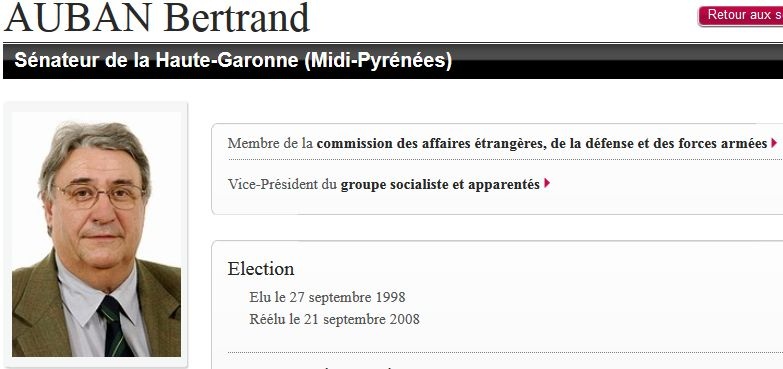Screen dimensions: 783x369
Task: Click the senator's glasses in the portrait
Action: coord(99,196)
